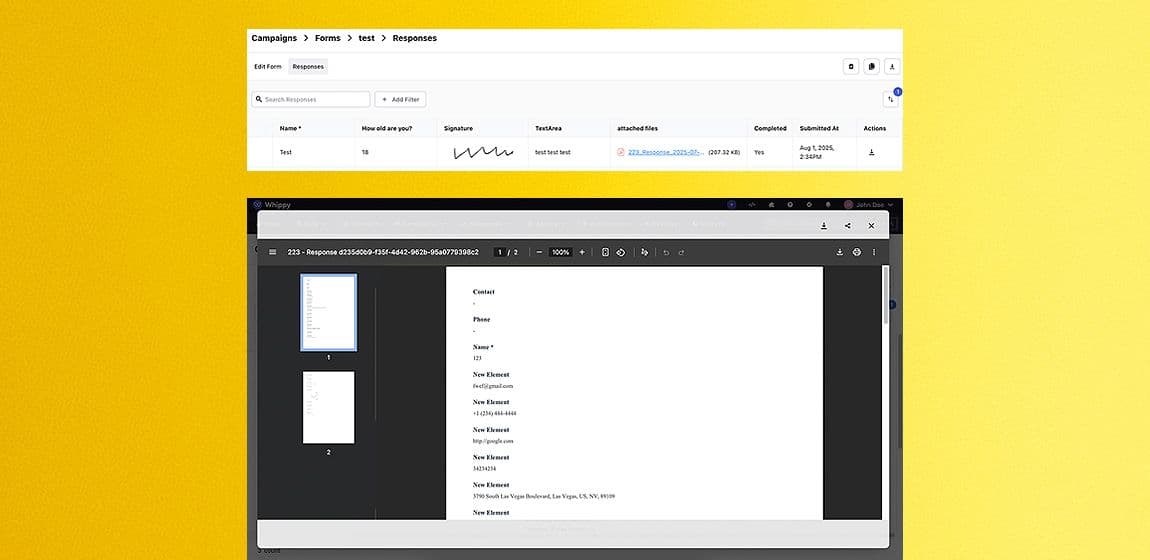Select page 2 thumbnail in PDF sidebar
Viewport: 1150px width, 560px height.
(329, 407)
